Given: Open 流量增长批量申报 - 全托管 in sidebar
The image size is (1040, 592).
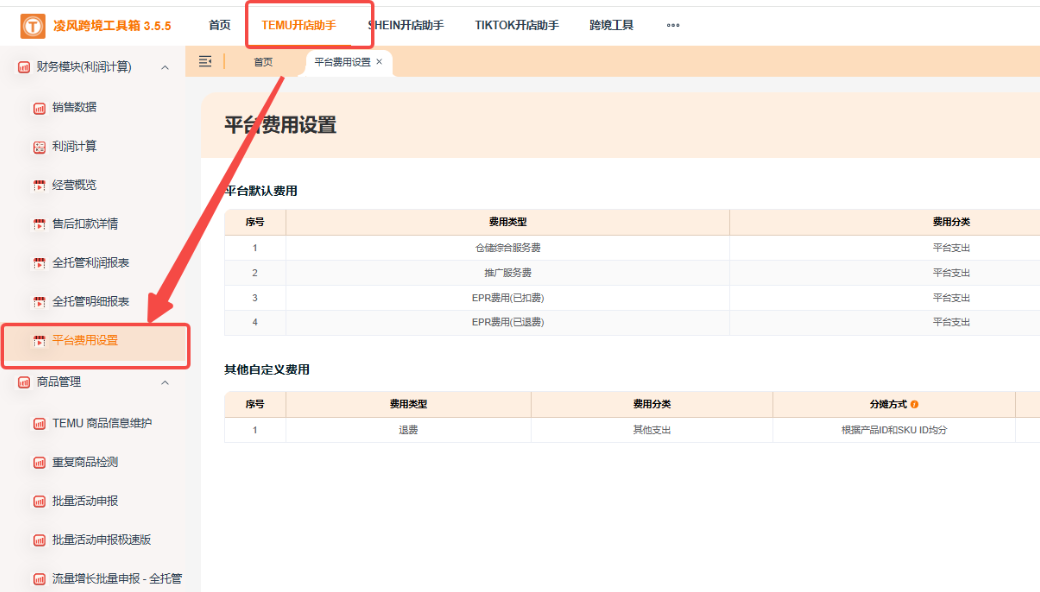Looking at the screenshot, I should (117, 579).
